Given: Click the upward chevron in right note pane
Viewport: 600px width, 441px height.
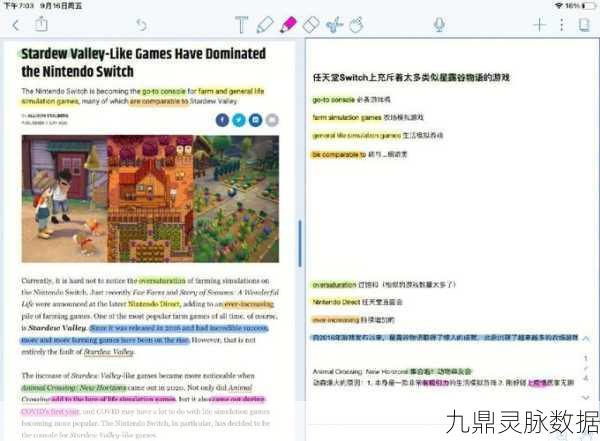Looking at the screenshot, I should 586,338.
